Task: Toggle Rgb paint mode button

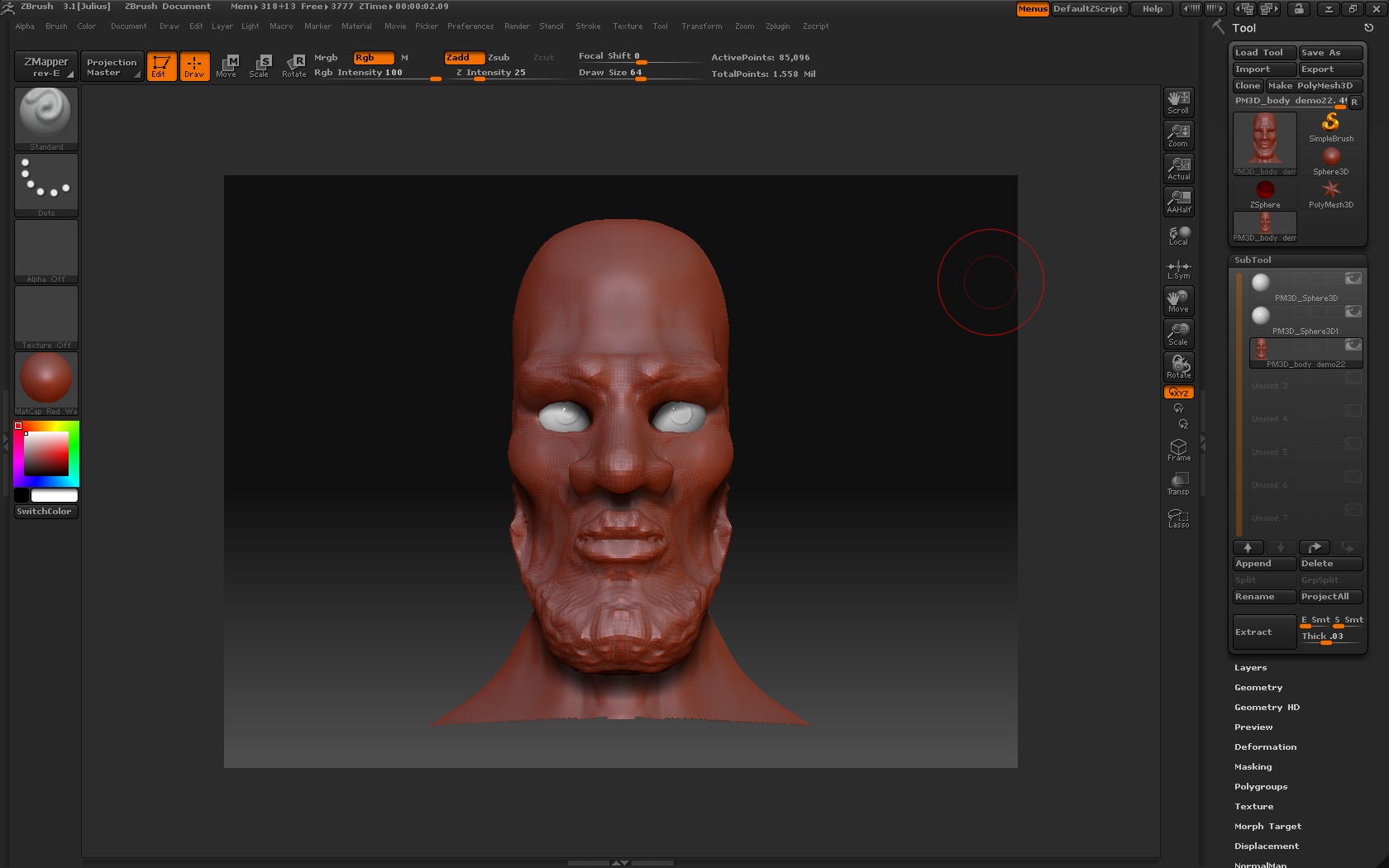Action: click(373, 57)
